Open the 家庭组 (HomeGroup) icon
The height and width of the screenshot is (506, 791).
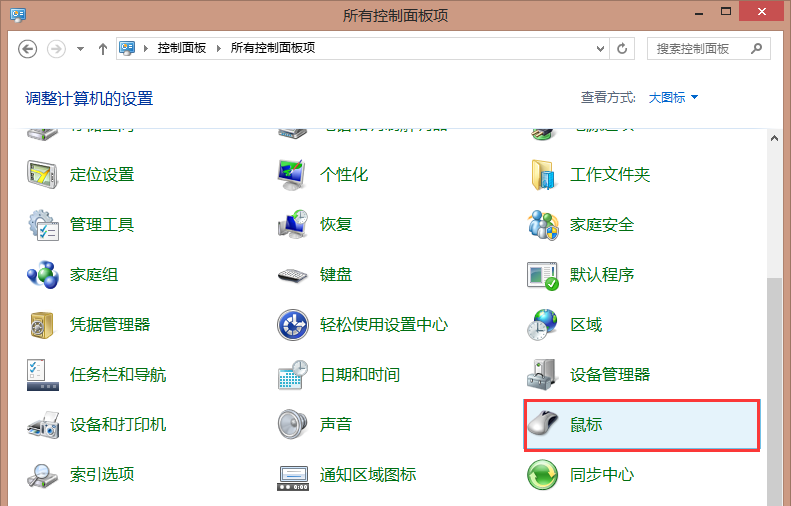pos(43,275)
